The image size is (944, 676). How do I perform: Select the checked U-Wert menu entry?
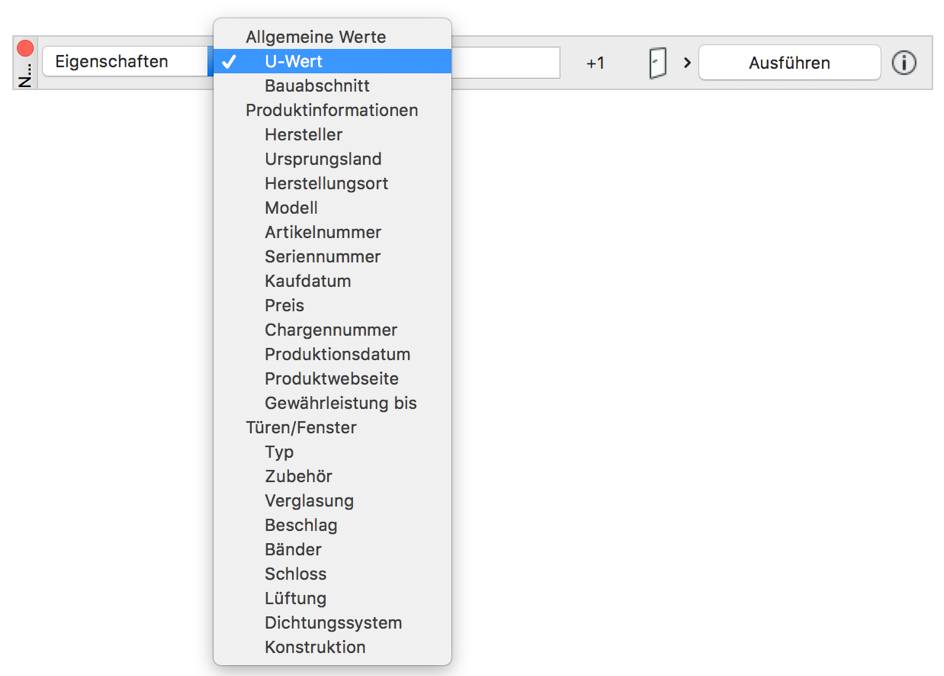click(332, 61)
